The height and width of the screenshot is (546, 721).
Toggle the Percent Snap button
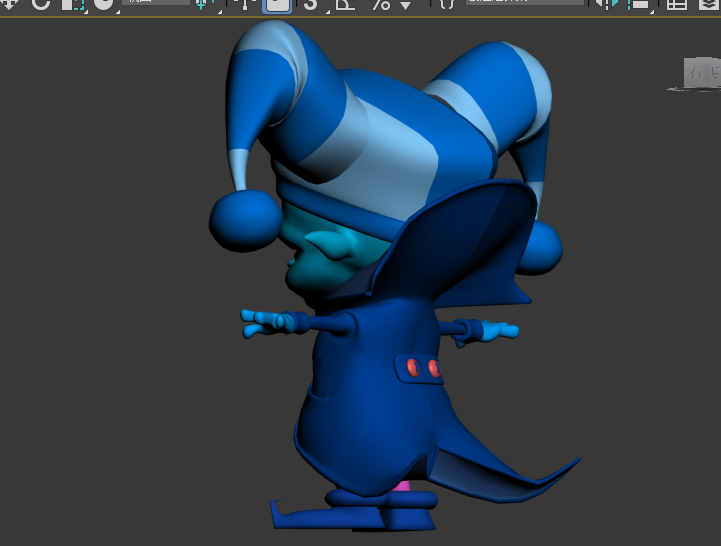pos(380,4)
